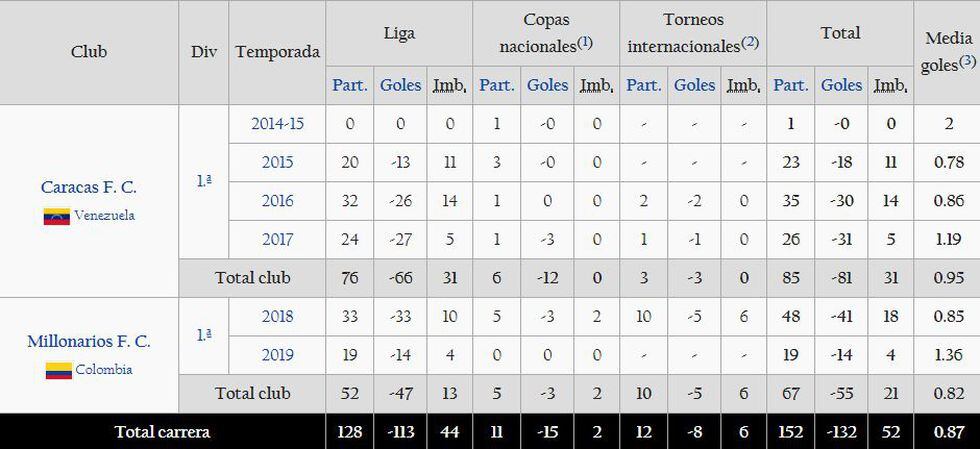This screenshot has width=980, height=449.
Task: Open the 2017 season link
Action: tap(277, 239)
